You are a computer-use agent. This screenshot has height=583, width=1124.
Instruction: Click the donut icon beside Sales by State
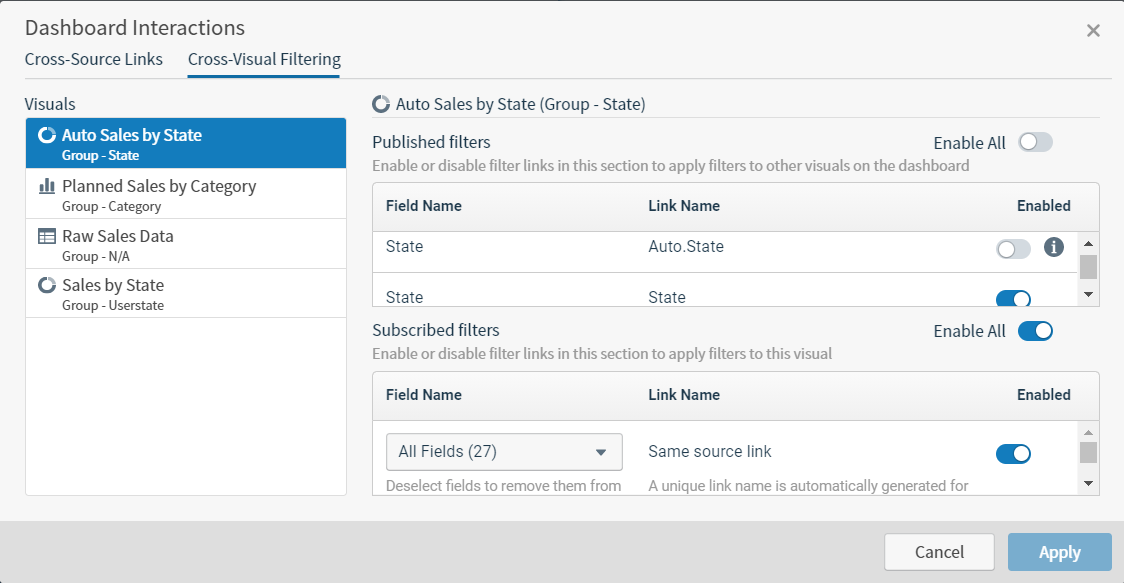coord(46,285)
